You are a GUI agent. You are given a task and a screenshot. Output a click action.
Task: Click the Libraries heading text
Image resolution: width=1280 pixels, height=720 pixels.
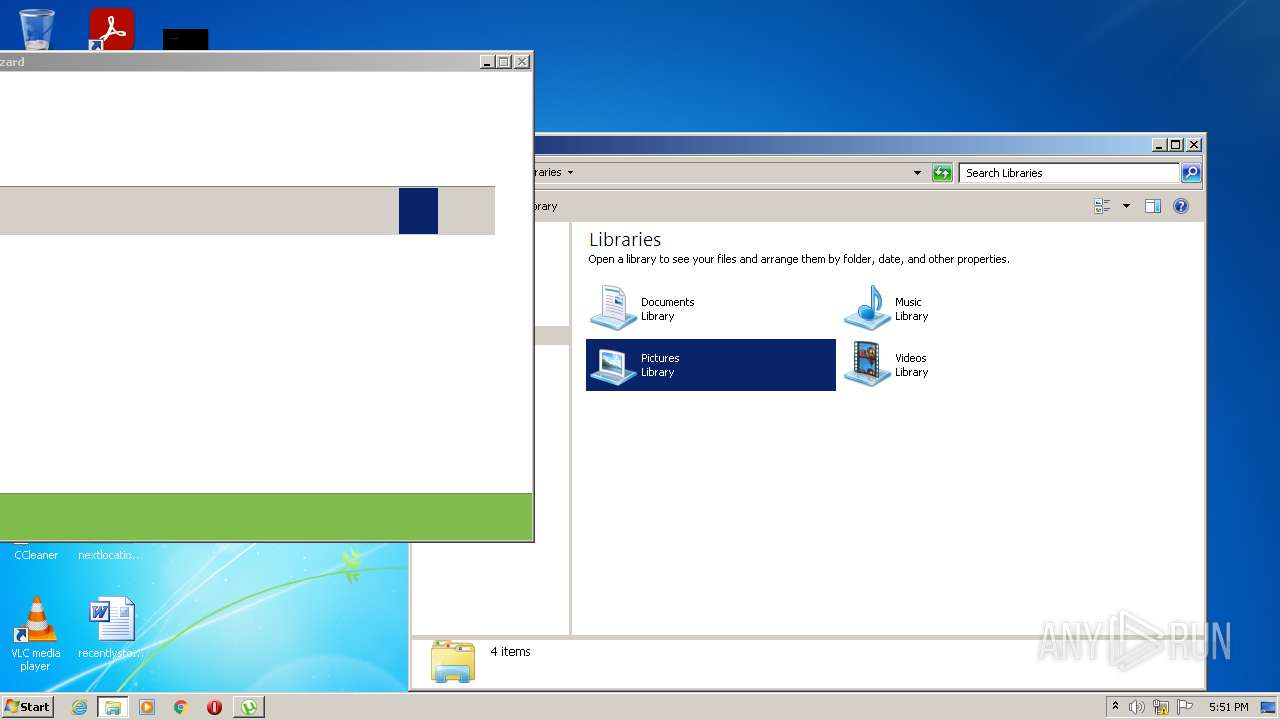pos(625,240)
